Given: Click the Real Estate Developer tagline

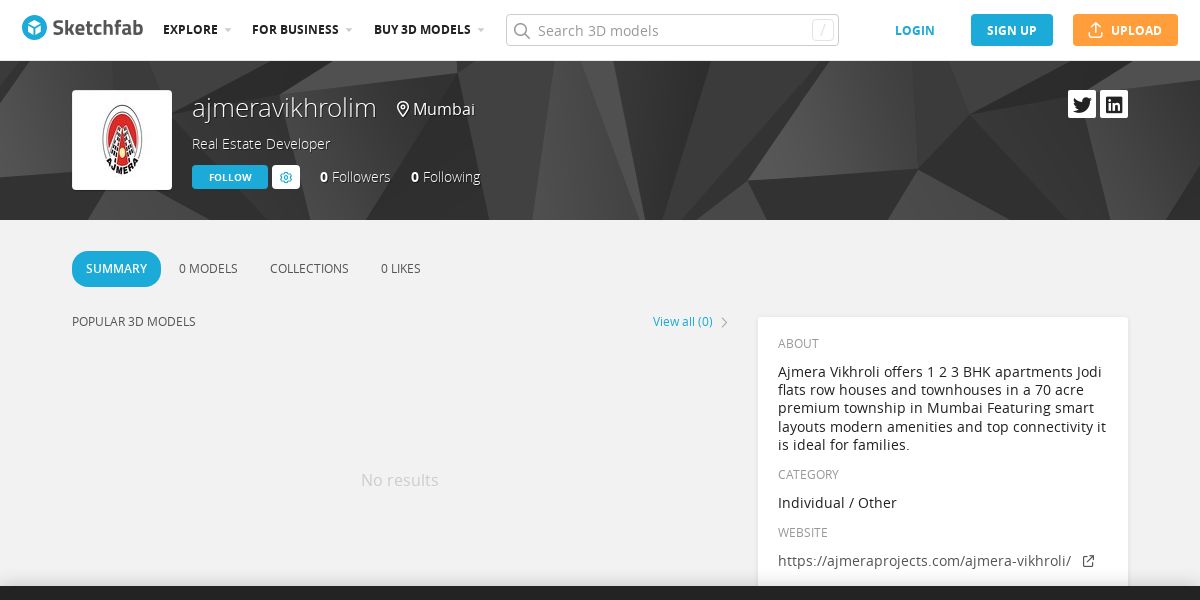Looking at the screenshot, I should coord(261,144).
